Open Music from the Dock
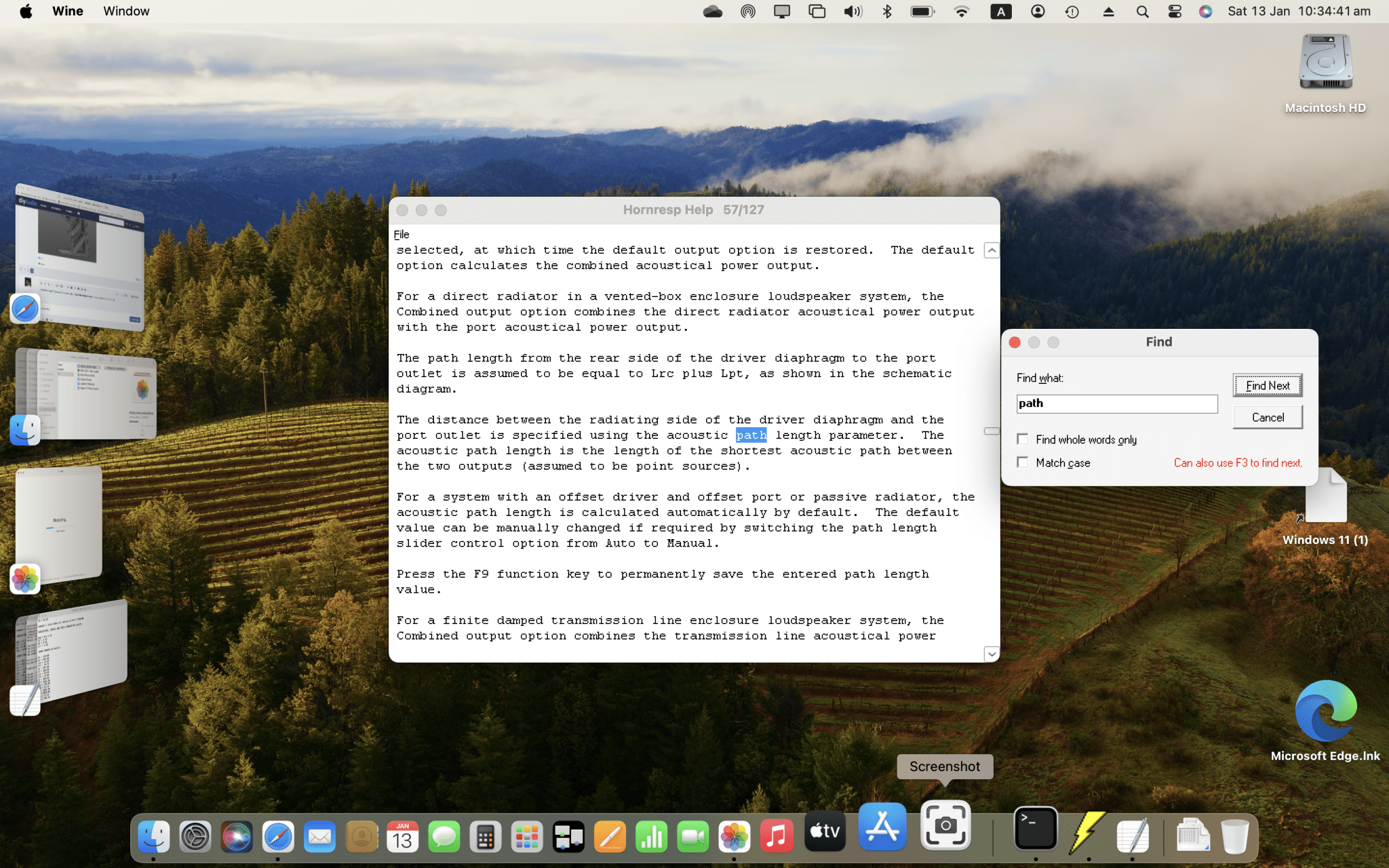The width and height of the screenshot is (1389, 868). [x=776, y=837]
